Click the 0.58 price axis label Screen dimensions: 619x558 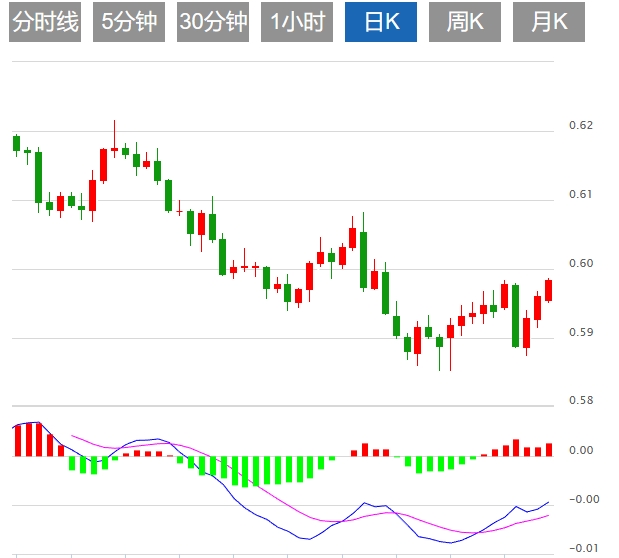coord(581,402)
